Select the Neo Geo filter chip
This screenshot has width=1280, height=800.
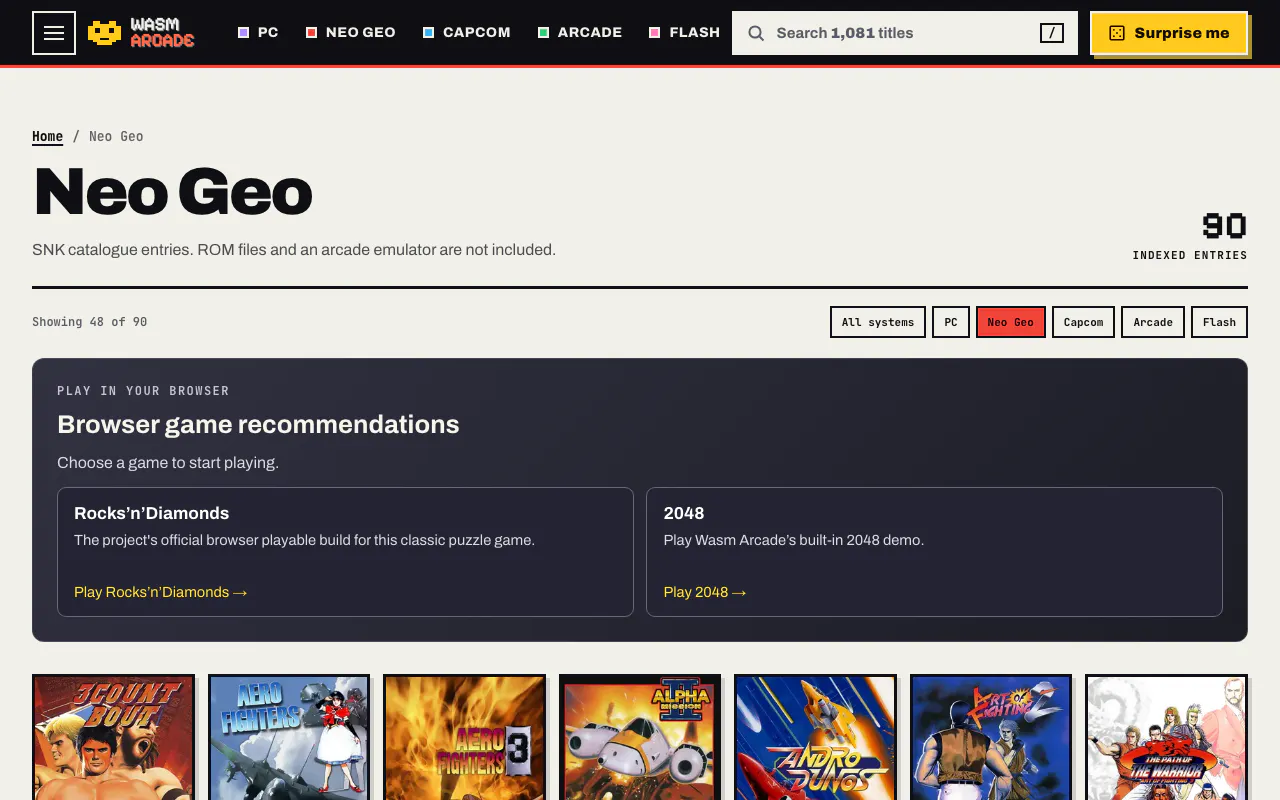pos(1011,322)
